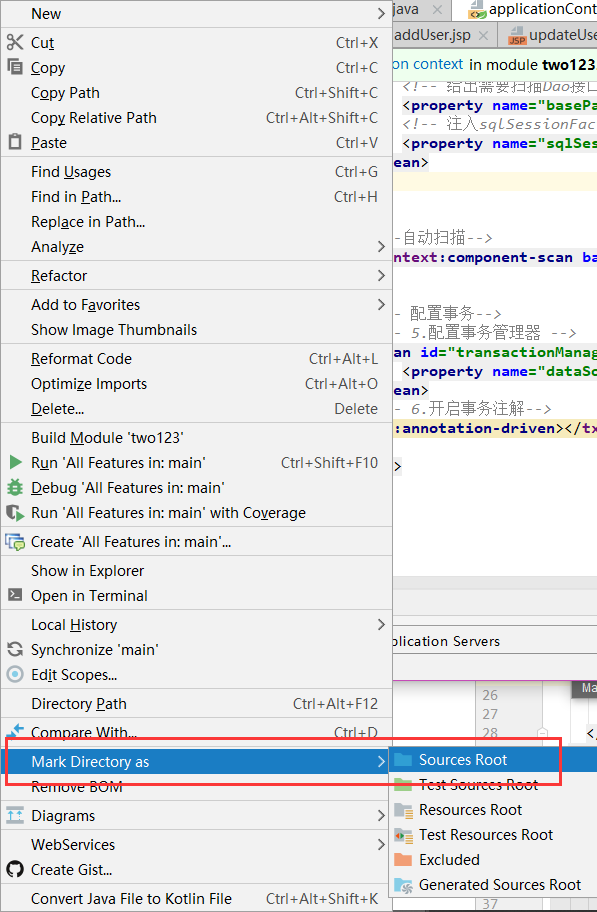This screenshot has width=597, height=912.
Task: Choose Generated Sources Root option
Action: (493, 885)
